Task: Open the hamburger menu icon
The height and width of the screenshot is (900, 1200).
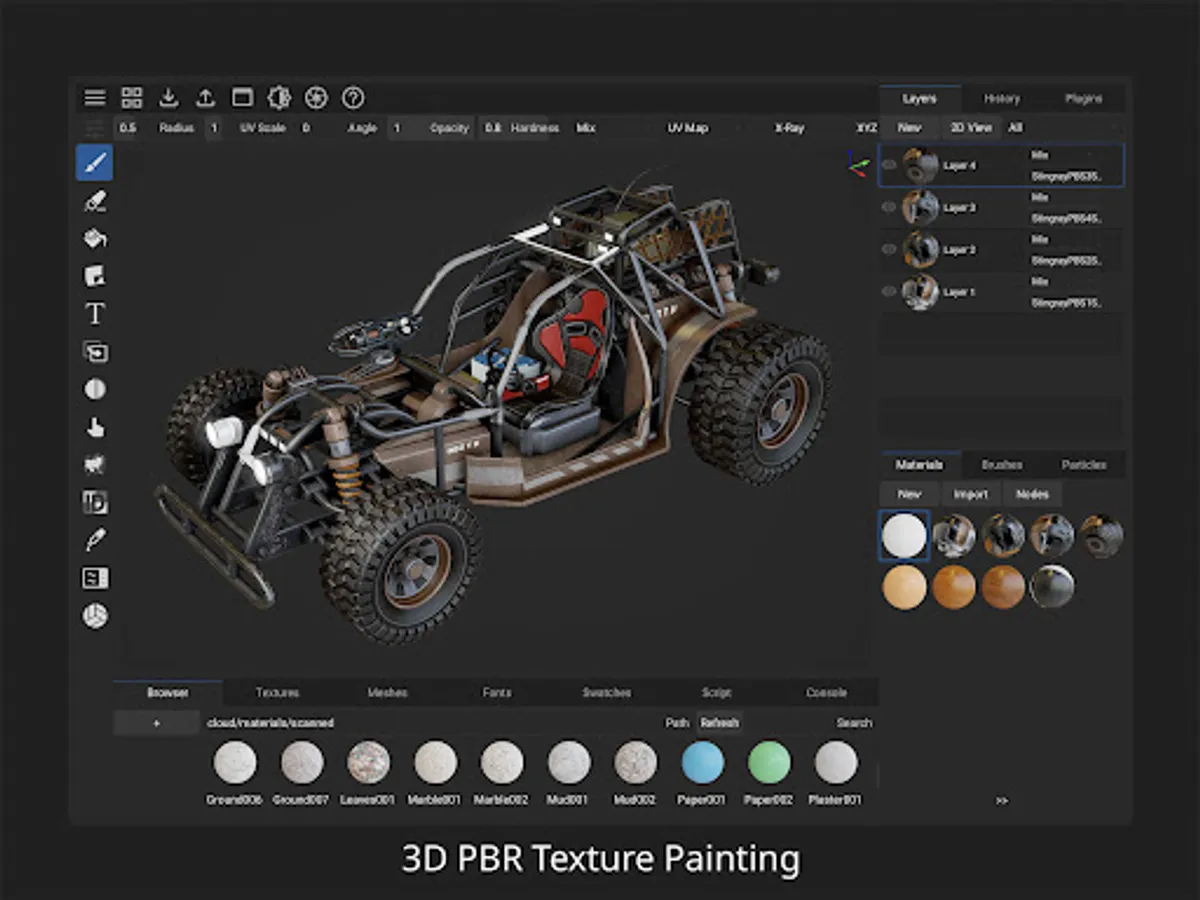Action: click(95, 98)
